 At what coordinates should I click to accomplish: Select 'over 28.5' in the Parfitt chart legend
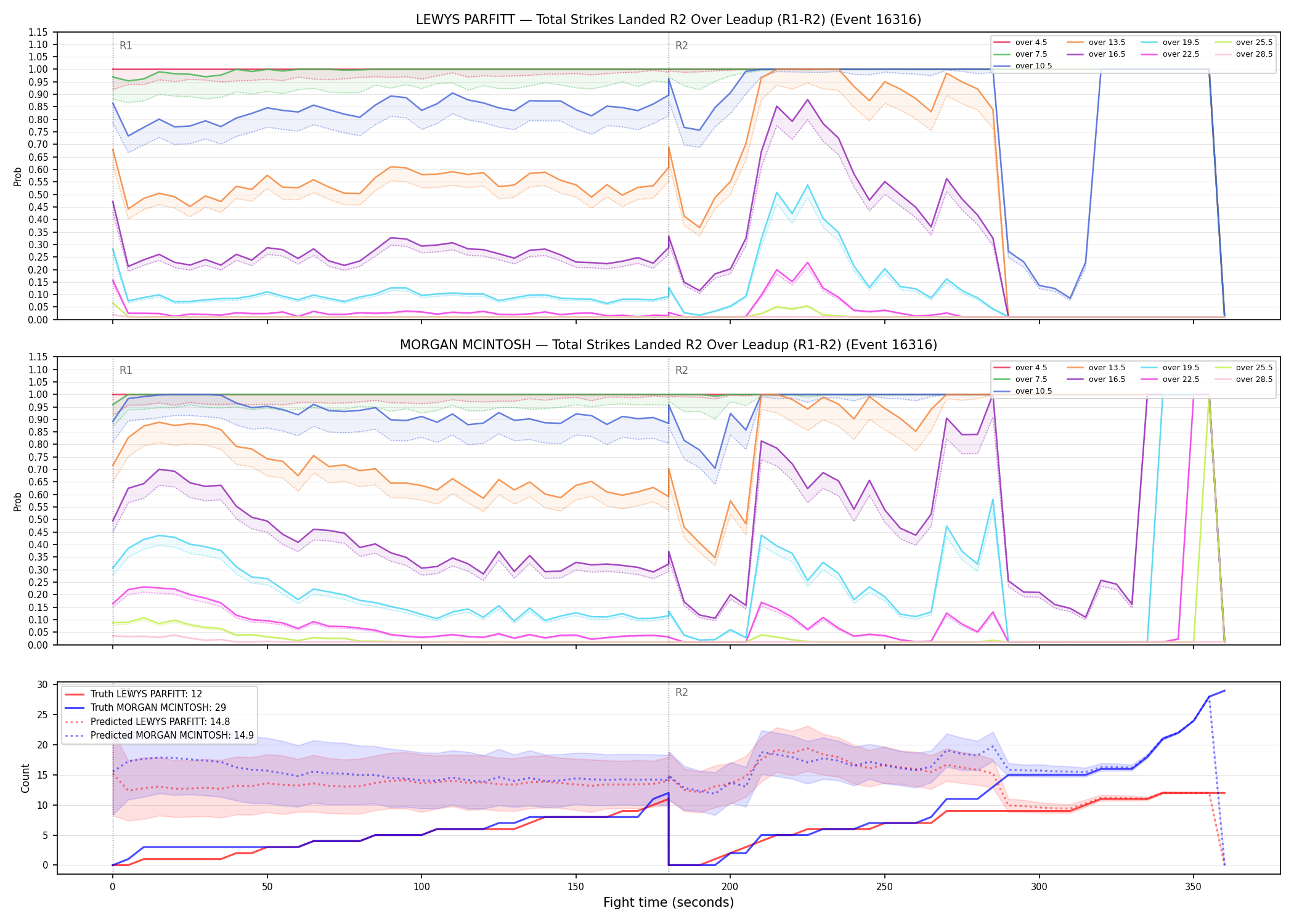coord(1243,54)
